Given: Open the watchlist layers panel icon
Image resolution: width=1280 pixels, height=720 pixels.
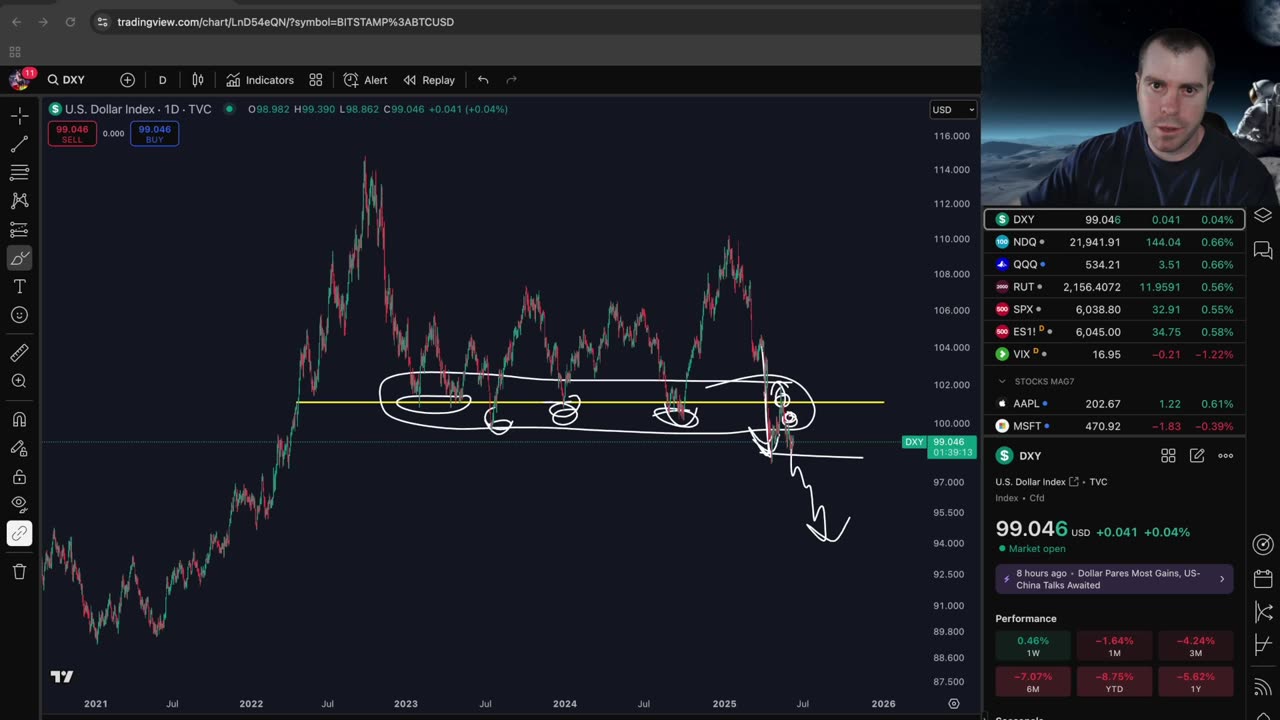Looking at the screenshot, I should click(1263, 215).
